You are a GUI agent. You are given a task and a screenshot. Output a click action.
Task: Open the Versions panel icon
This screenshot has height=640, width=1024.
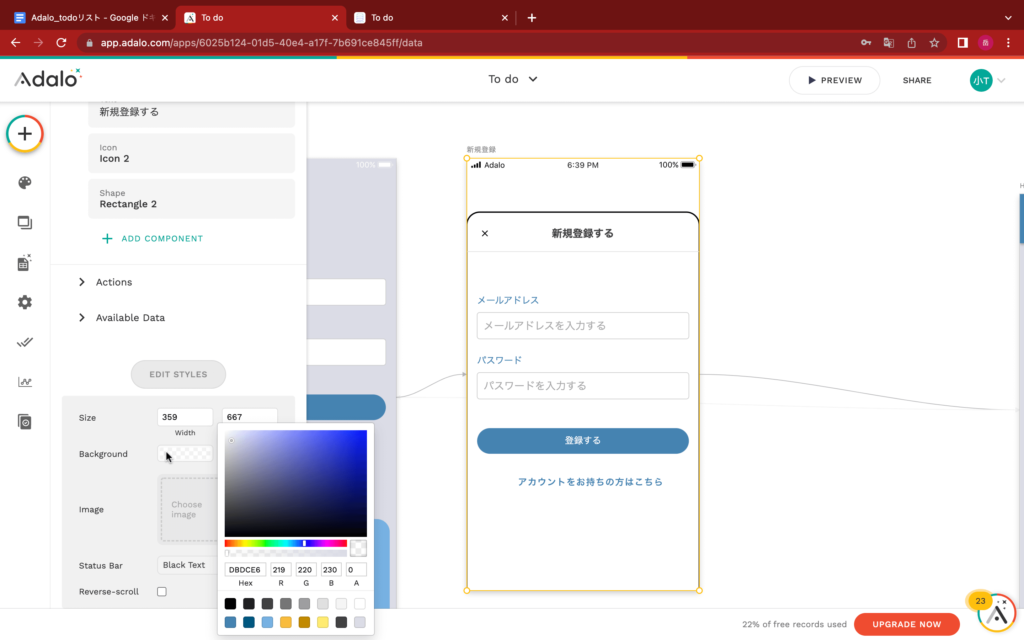24,421
